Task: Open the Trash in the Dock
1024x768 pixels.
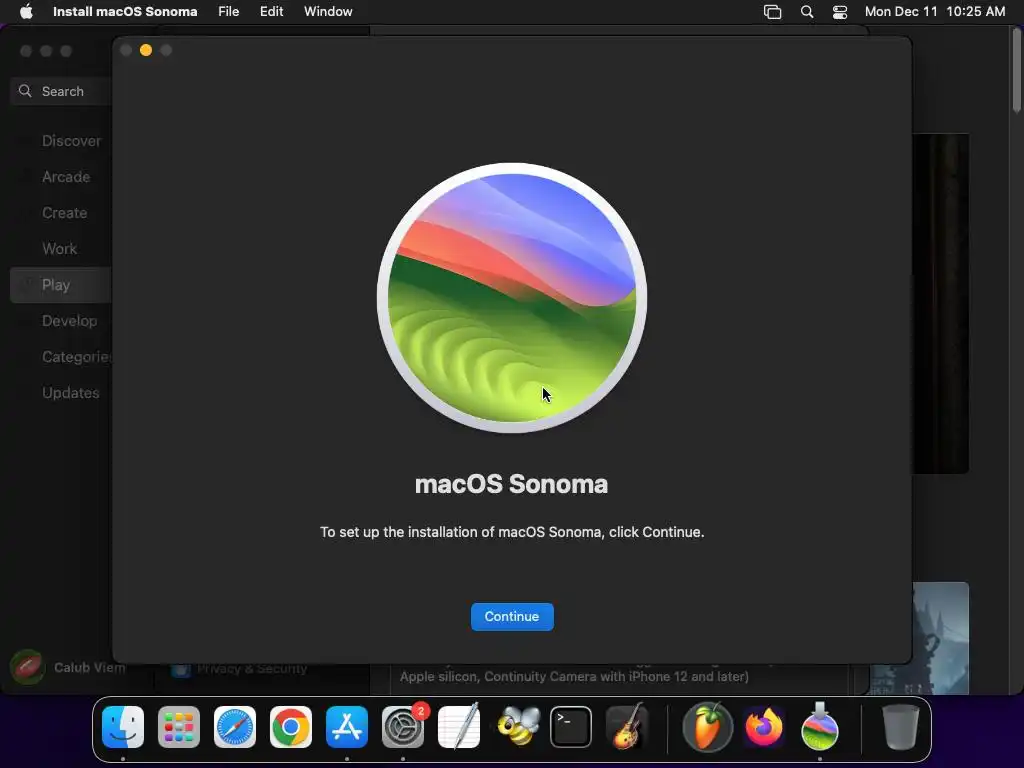Action: tap(901, 727)
